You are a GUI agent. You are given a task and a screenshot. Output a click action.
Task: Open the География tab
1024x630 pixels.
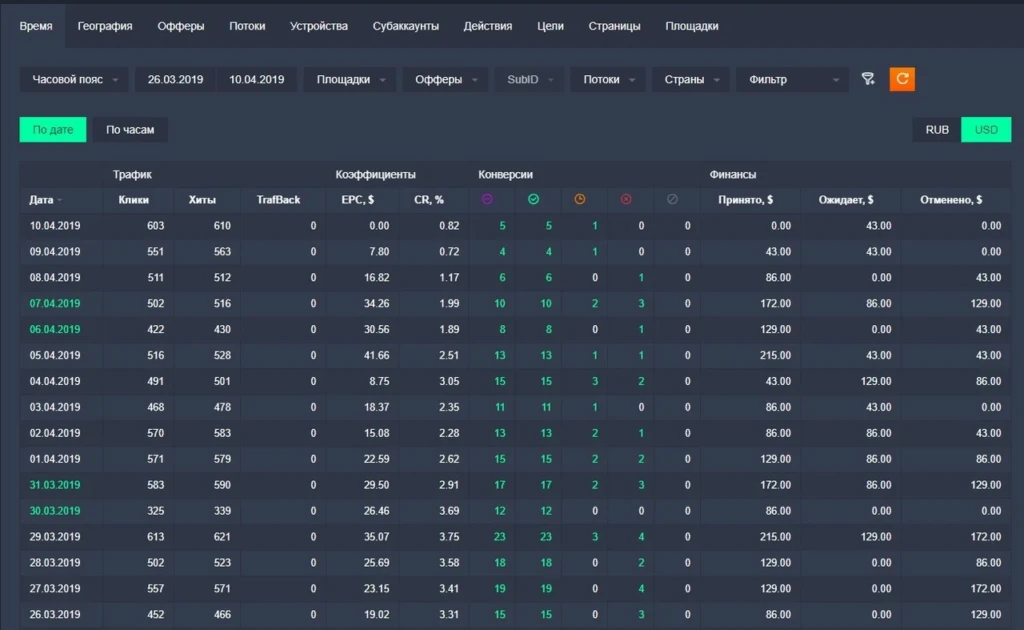104,26
